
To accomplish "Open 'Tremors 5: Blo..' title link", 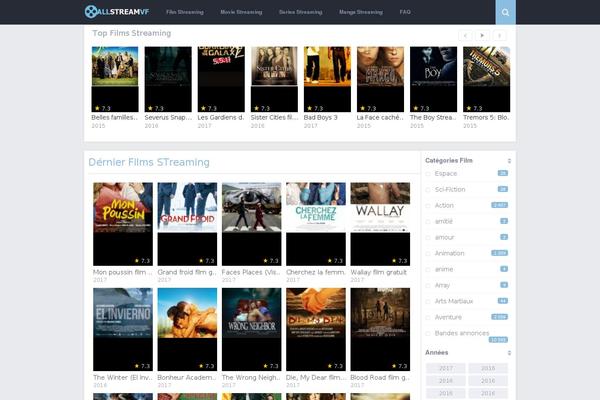I will pos(486,118).
